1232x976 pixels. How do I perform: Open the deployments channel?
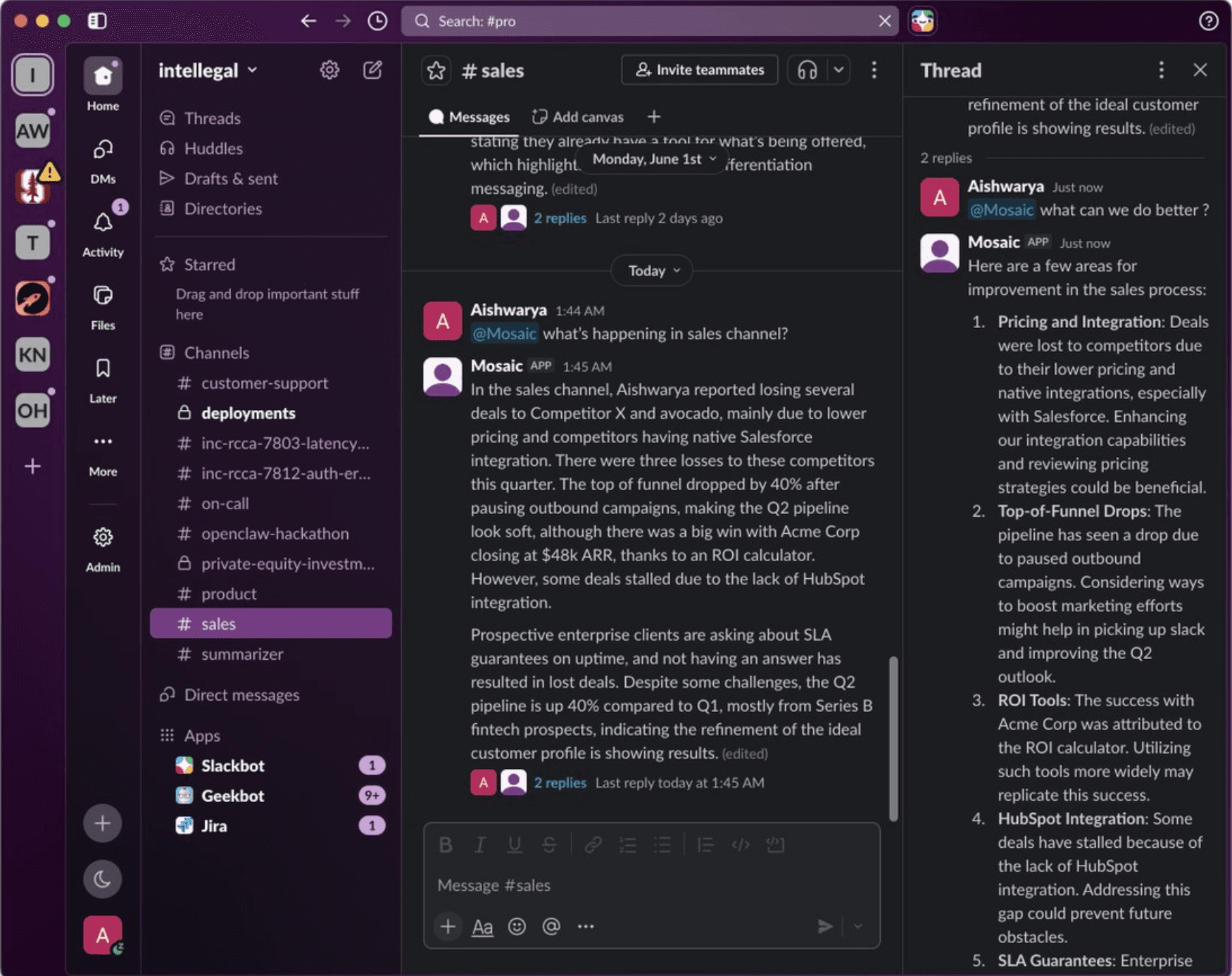pos(271,413)
